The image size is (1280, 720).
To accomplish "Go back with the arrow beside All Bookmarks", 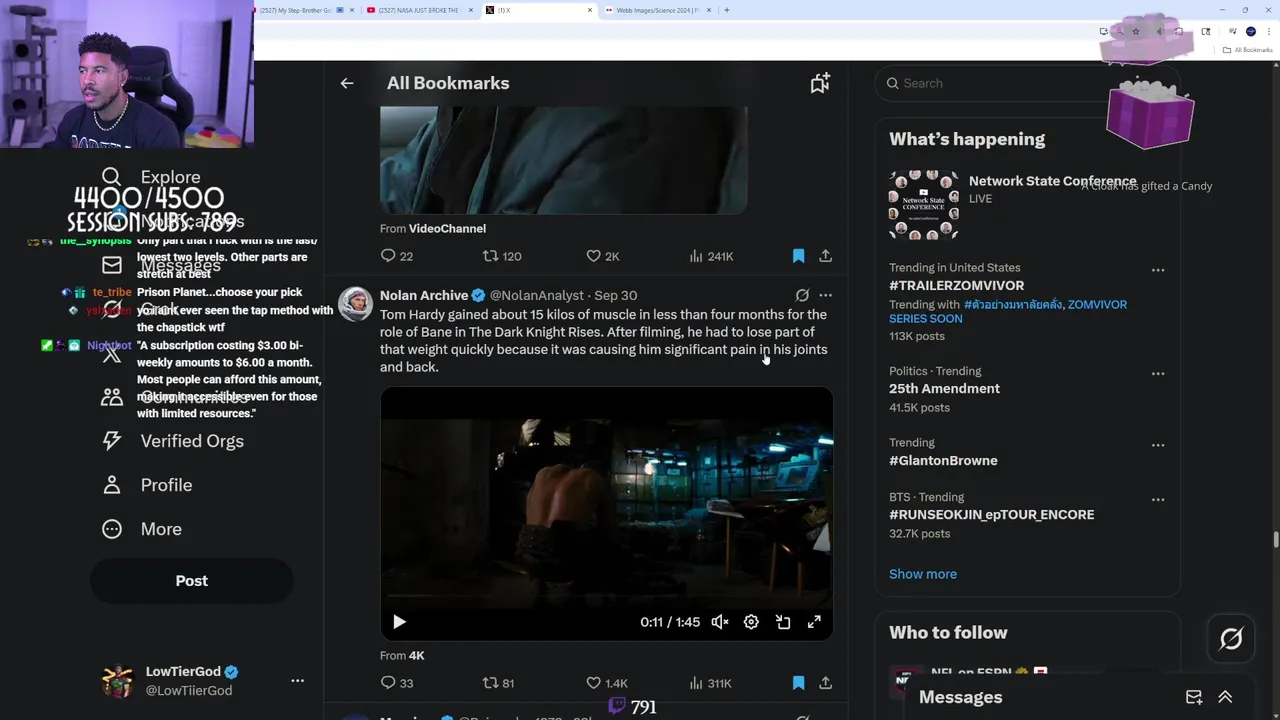I will [347, 83].
